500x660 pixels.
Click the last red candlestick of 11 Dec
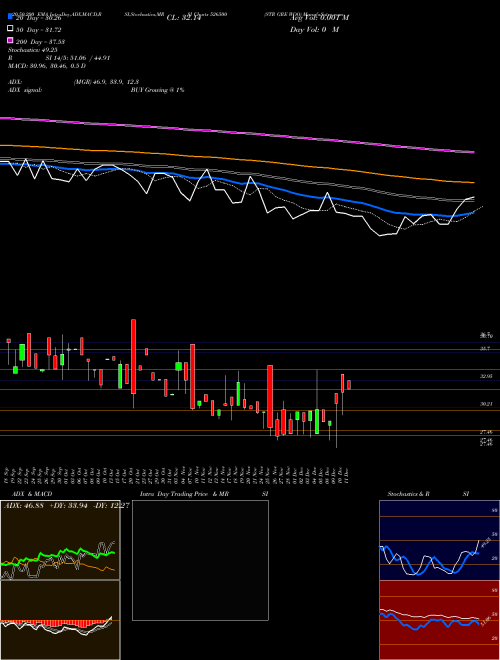[x=349, y=385]
